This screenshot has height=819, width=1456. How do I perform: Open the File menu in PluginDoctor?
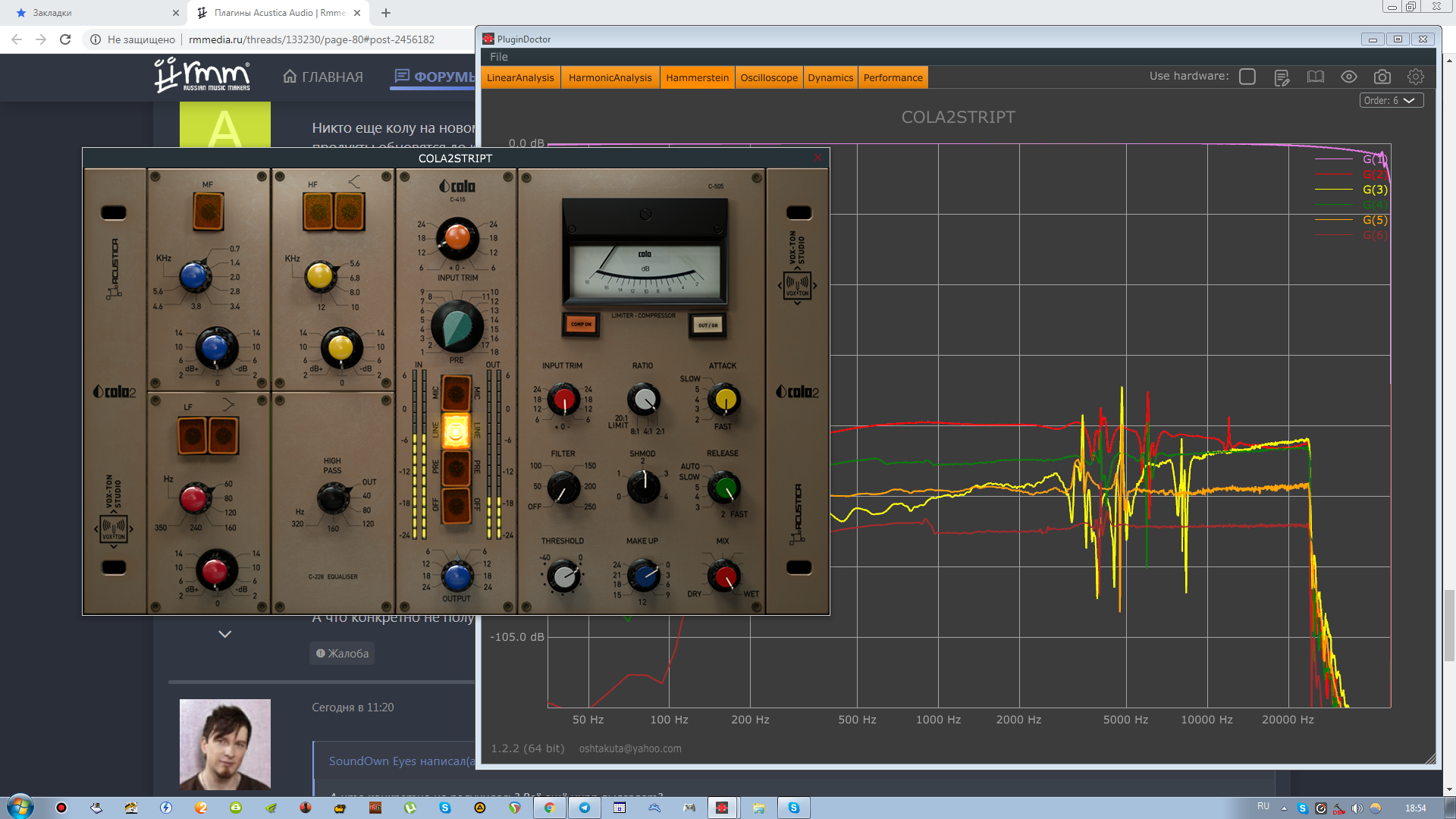point(499,57)
